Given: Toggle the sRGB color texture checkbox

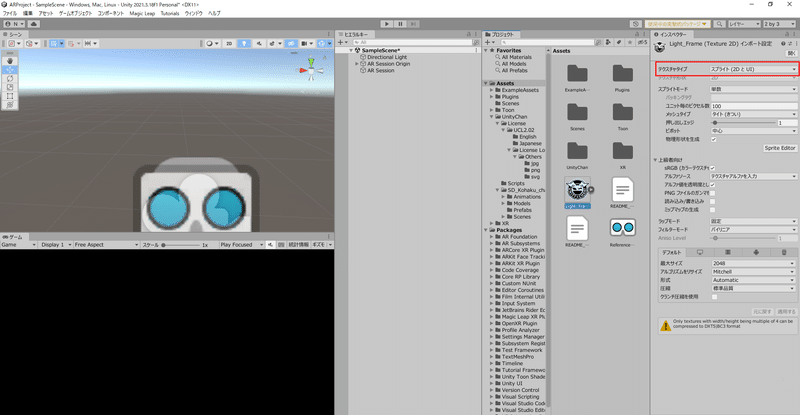Looking at the screenshot, I should tap(713, 168).
